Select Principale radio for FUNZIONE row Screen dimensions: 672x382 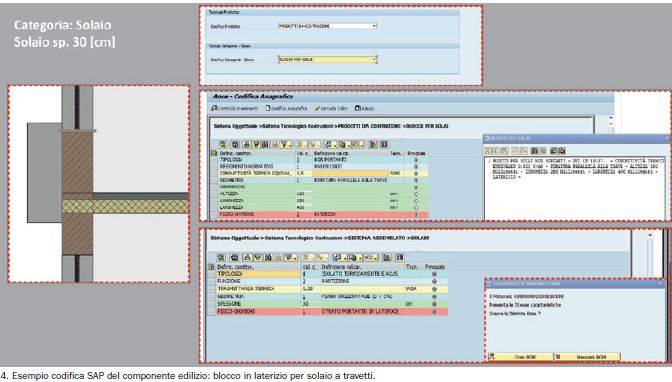(434, 281)
